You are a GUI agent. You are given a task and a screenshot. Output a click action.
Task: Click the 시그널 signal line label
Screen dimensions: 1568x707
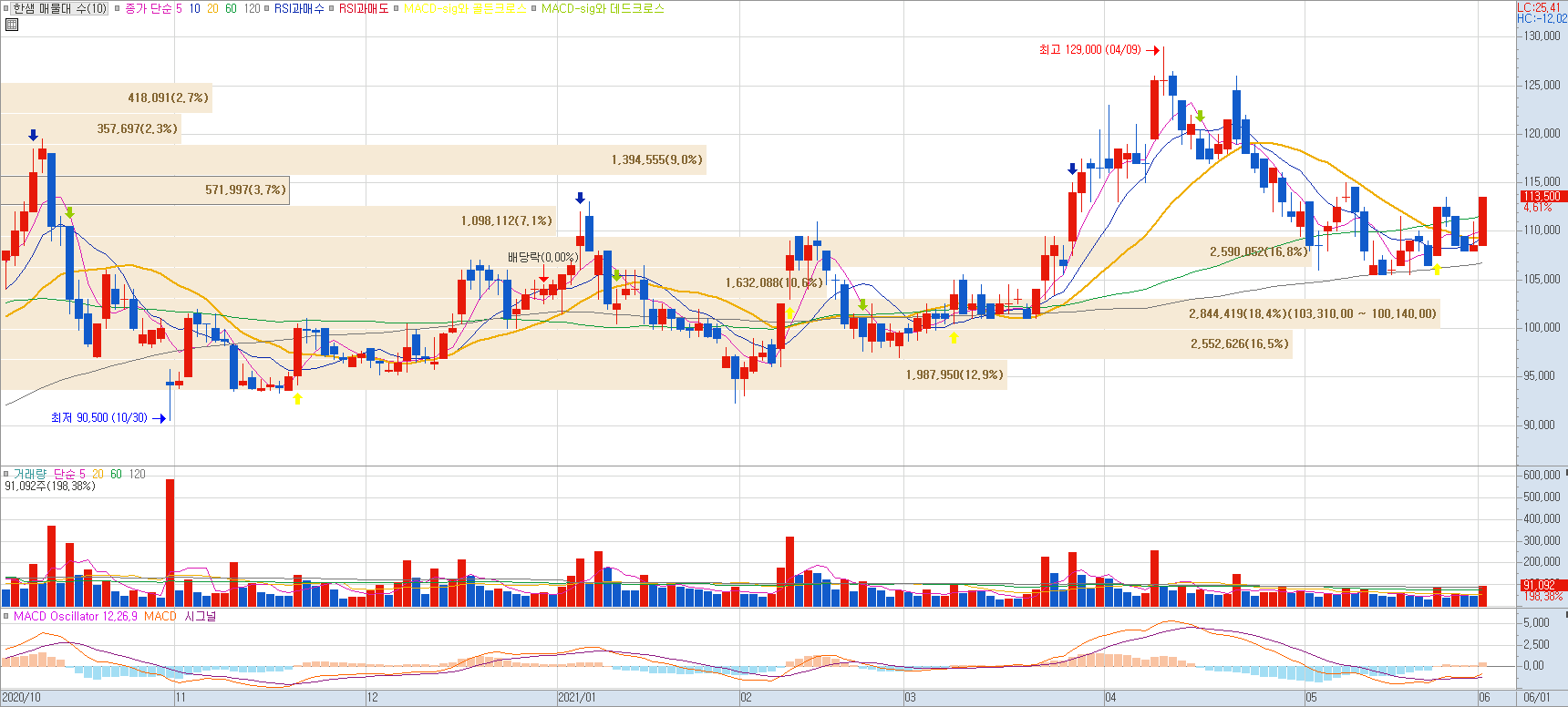point(201,616)
